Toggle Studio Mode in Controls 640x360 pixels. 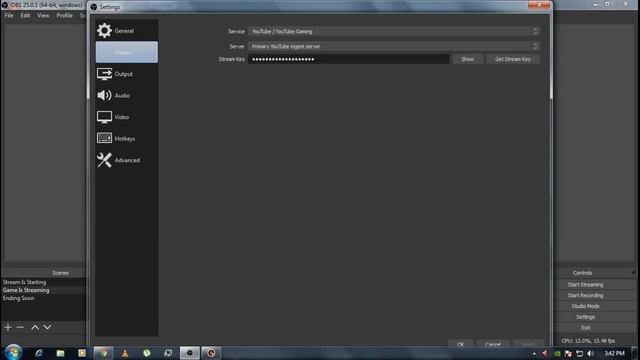[585, 306]
